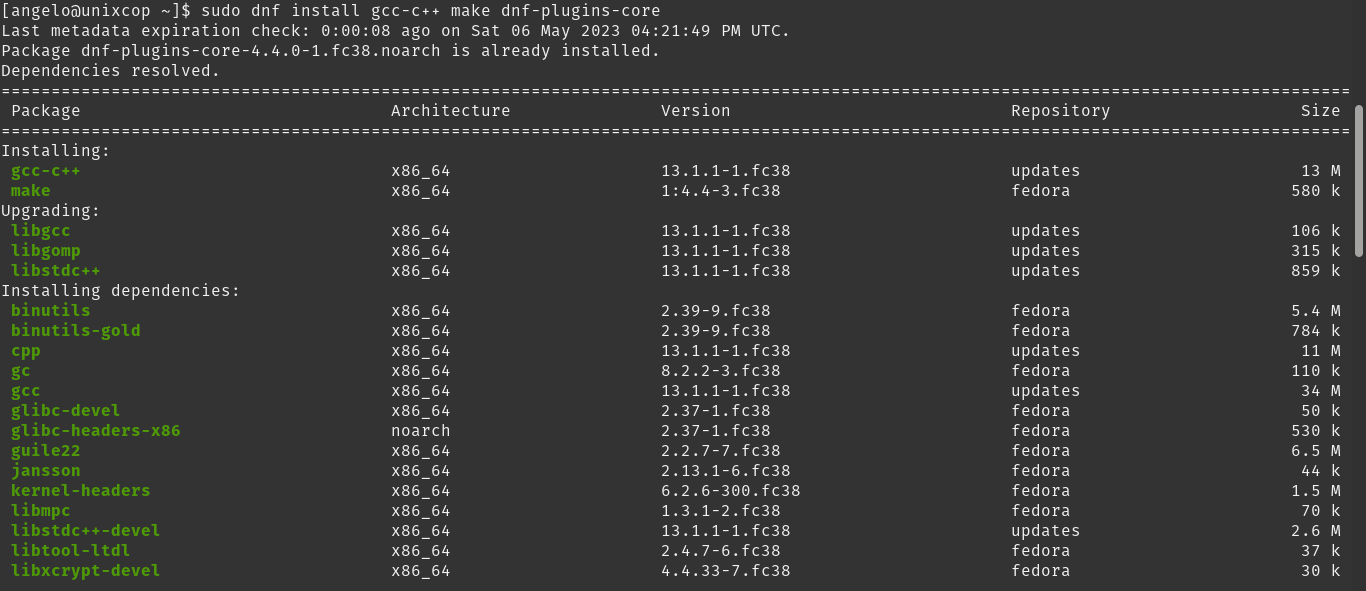Select the glibc-devel package entry
The height and width of the screenshot is (591, 1366).
66,411
